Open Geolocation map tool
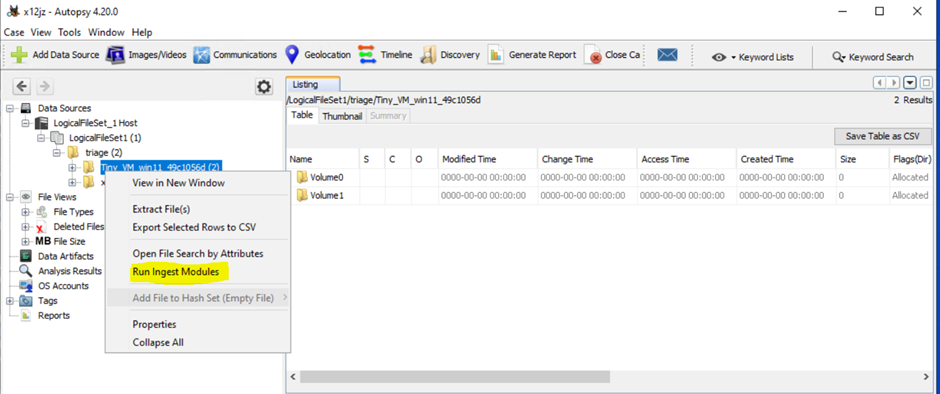Viewport: 940px width, 394px height. tap(318, 55)
